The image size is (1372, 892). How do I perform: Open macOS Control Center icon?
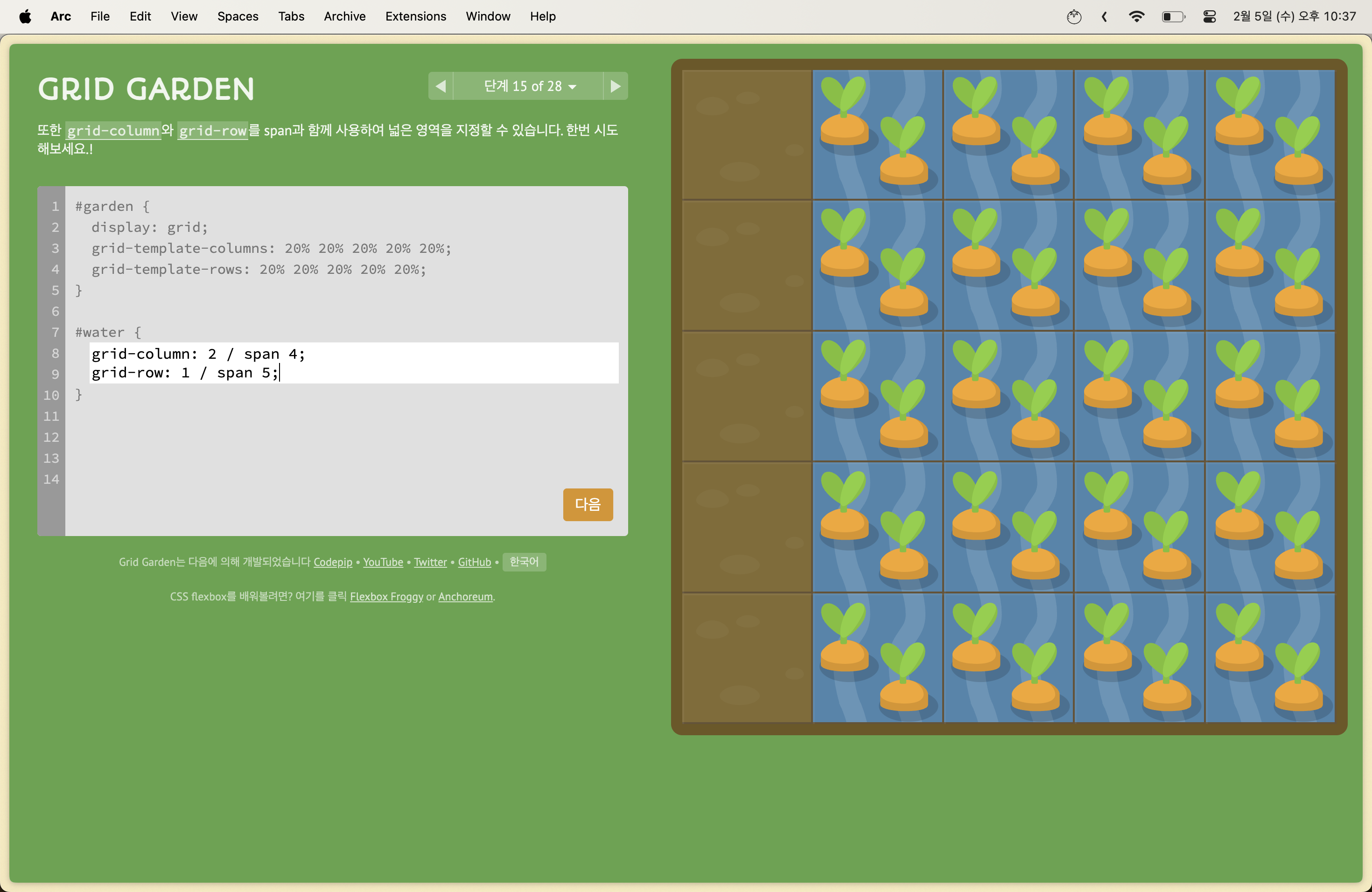[x=1209, y=16]
